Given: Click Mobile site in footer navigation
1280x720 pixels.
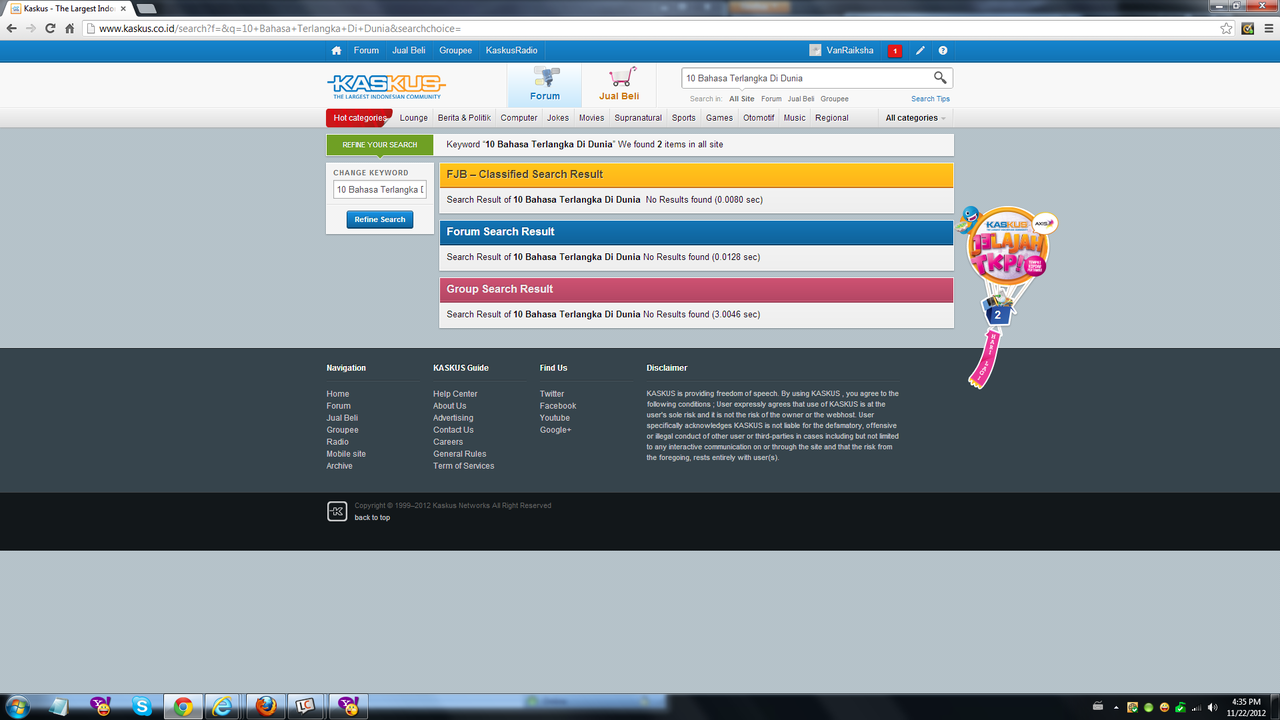Looking at the screenshot, I should click(346, 454).
